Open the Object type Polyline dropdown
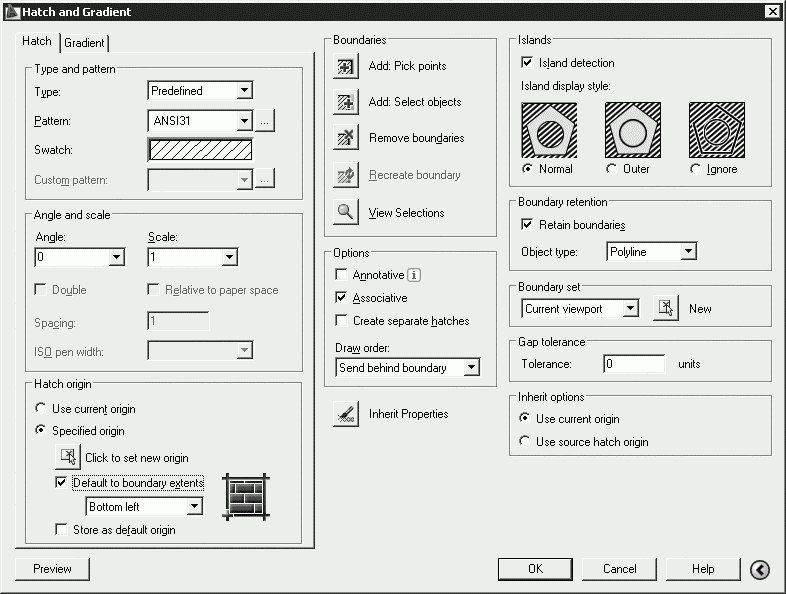Viewport: 786px width, 594px height. pyautogui.click(x=652, y=251)
